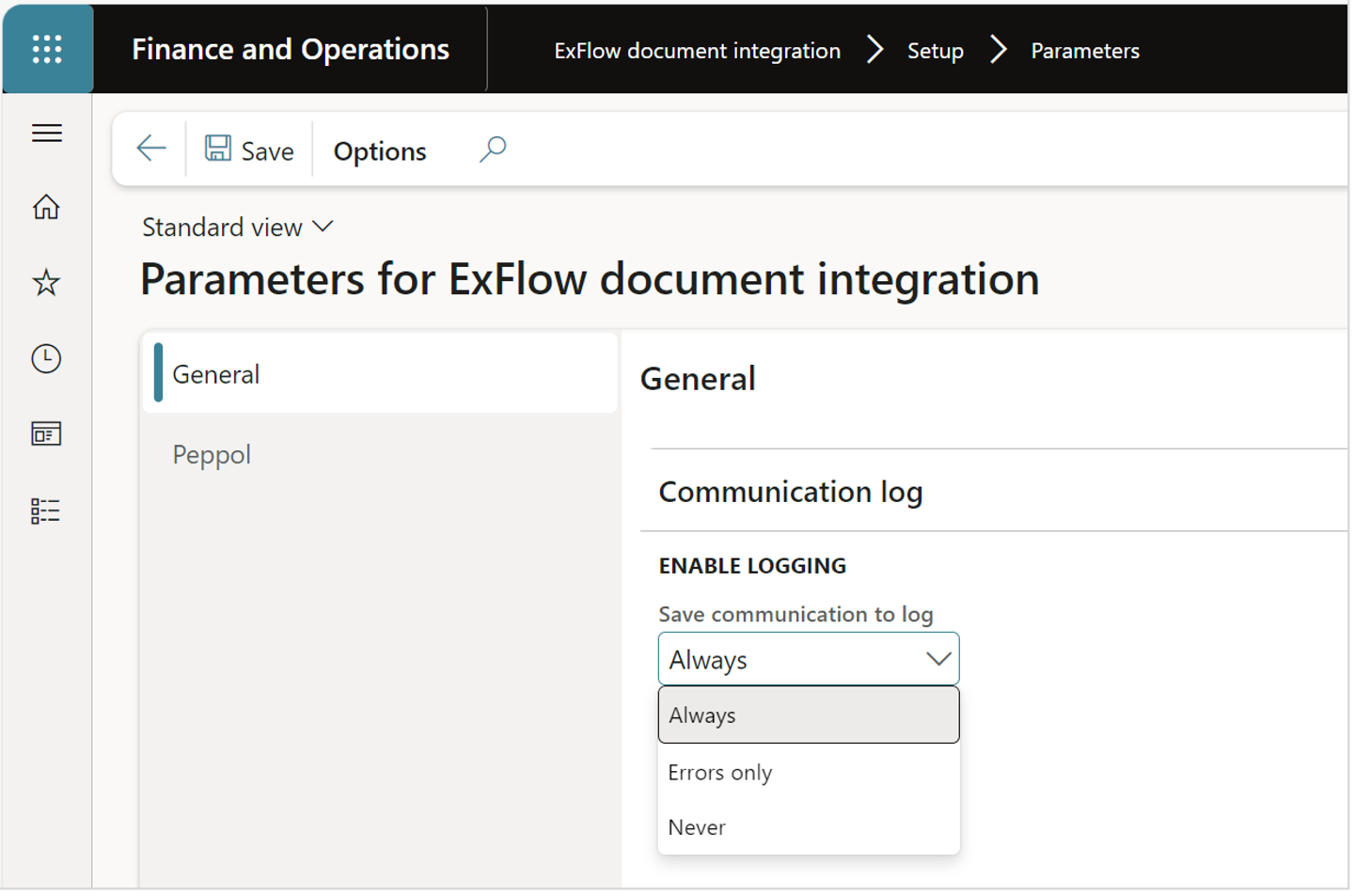1355x896 pixels.
Task: Choose Never option
Action: click(809, 827)
